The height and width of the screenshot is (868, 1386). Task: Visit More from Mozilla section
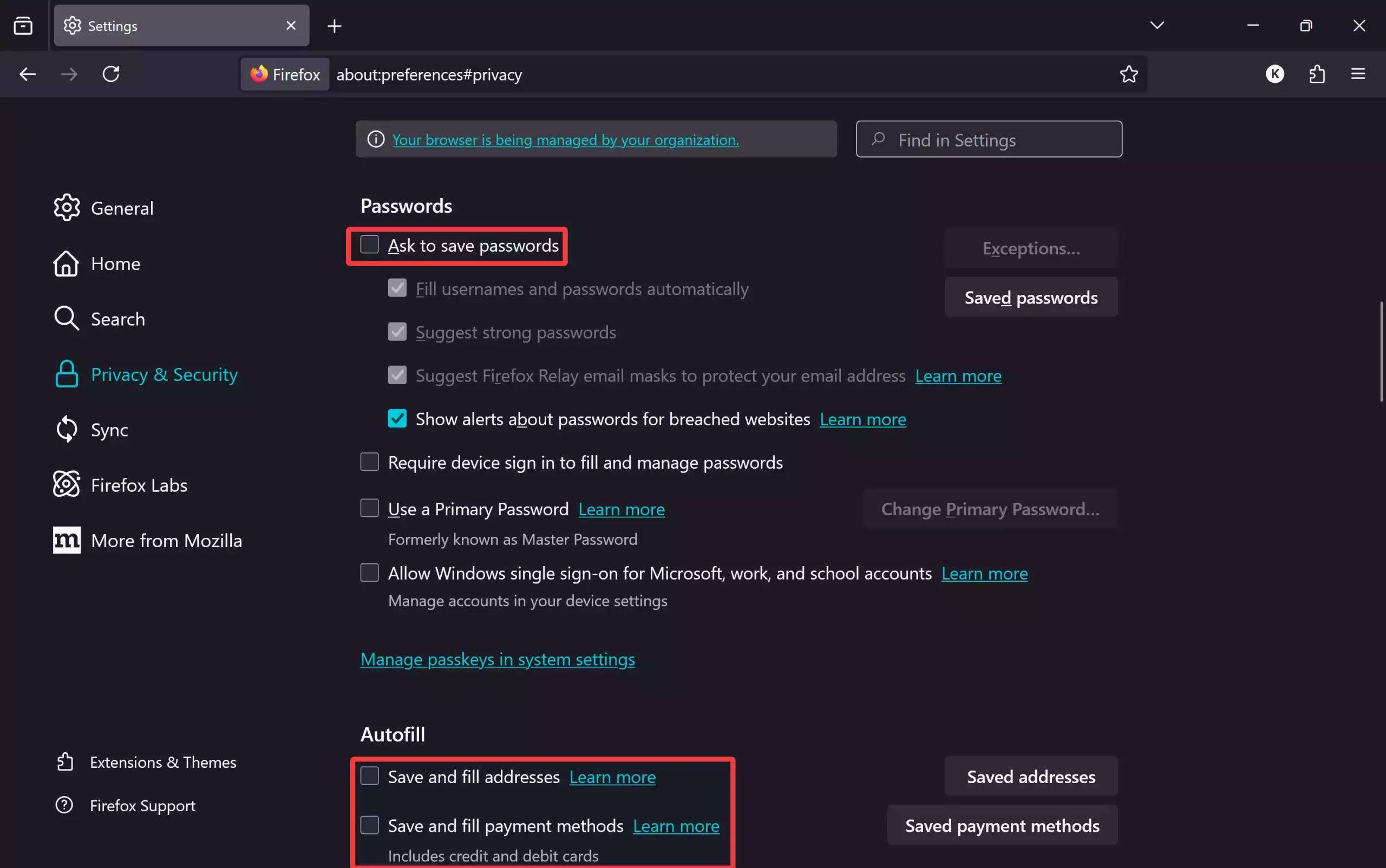click(x=166, y=540)
